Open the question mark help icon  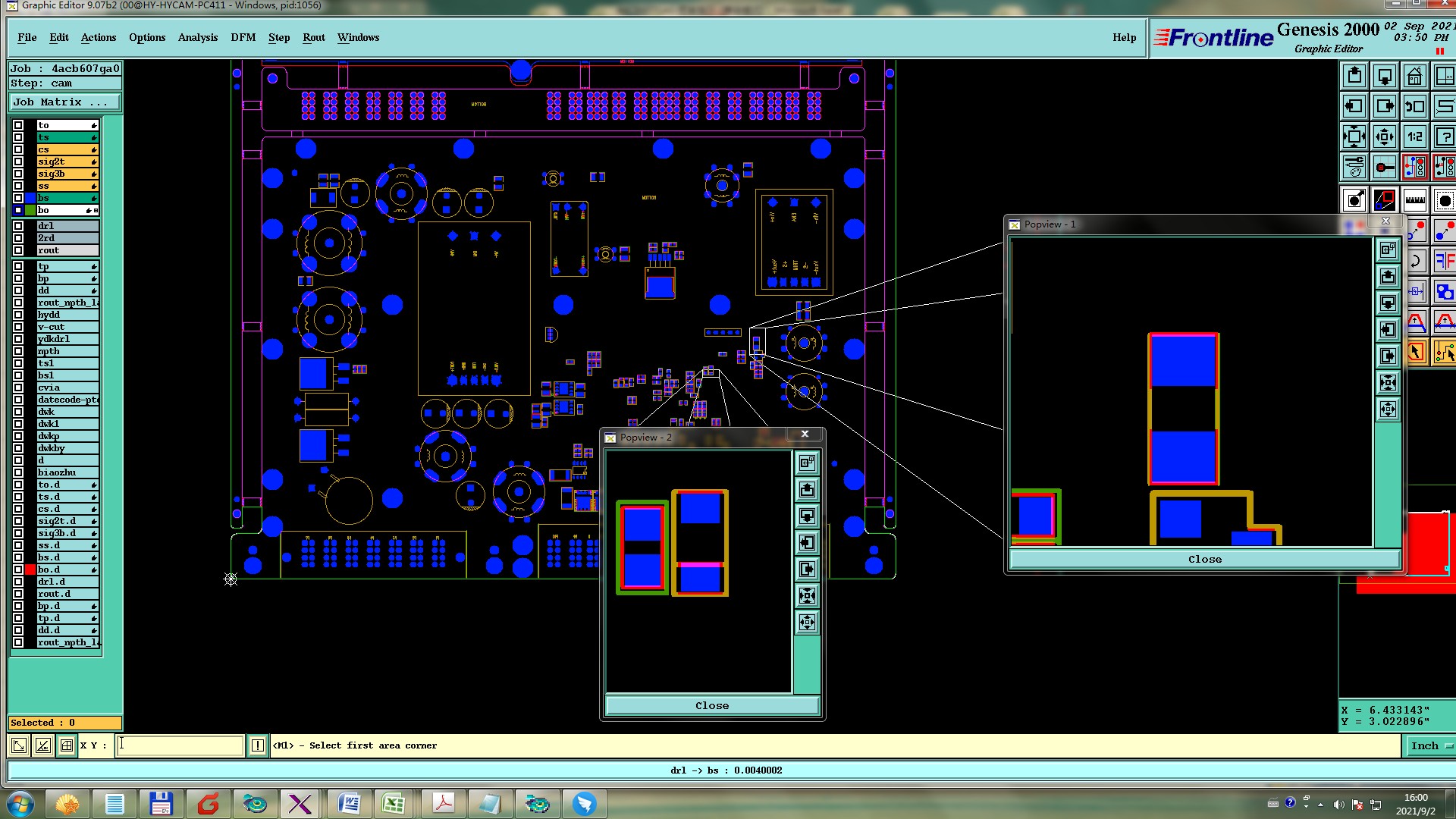1445,137
